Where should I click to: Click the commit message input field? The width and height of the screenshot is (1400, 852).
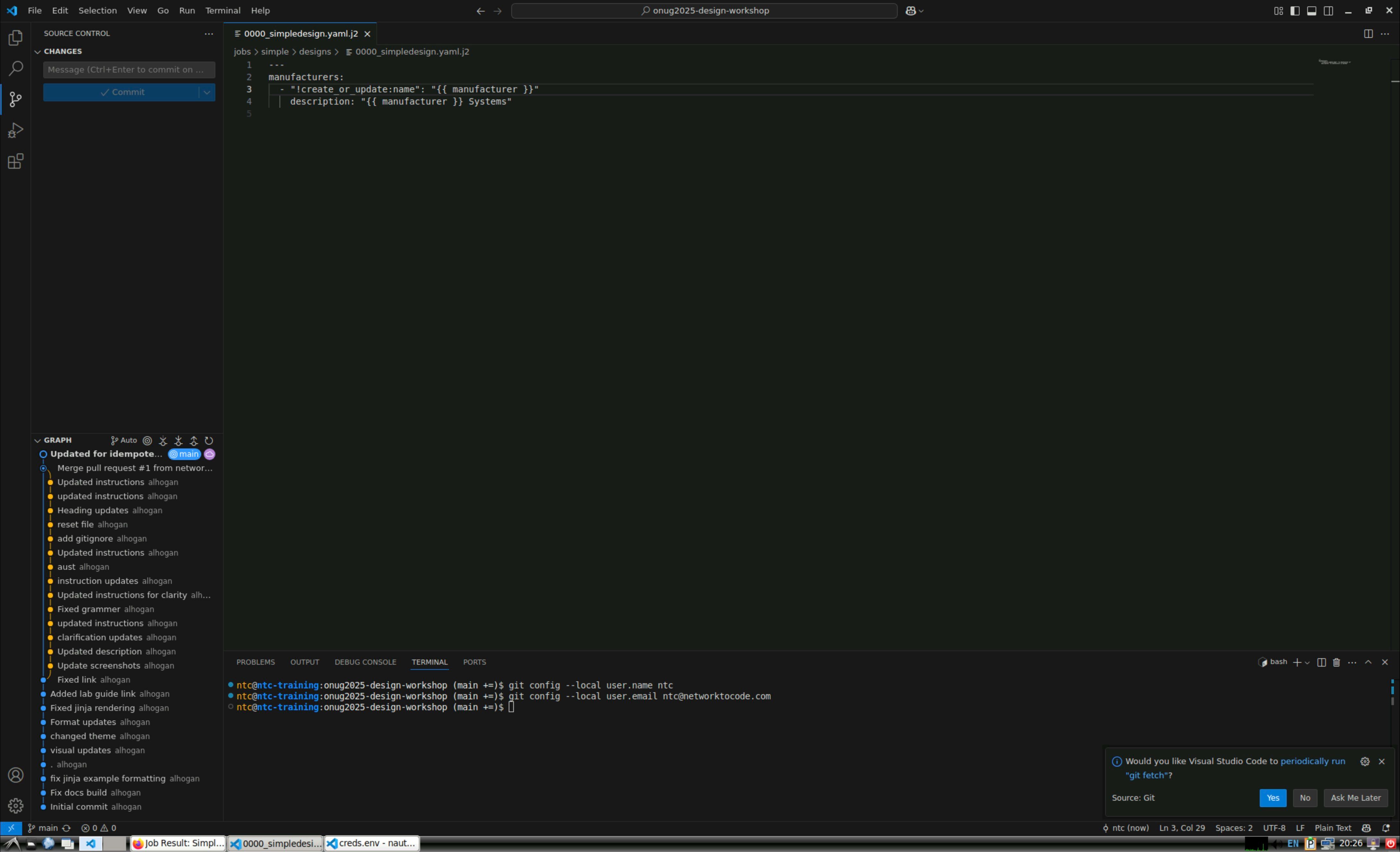pyautogui.click(x=129, y=70)
